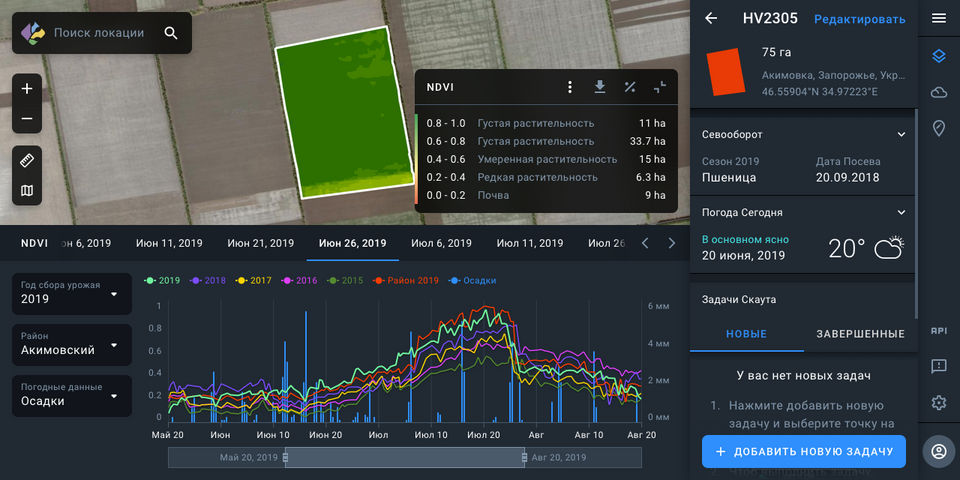
Task: Collapse the Погода Сегодня section
Action: tap(901, 212)
